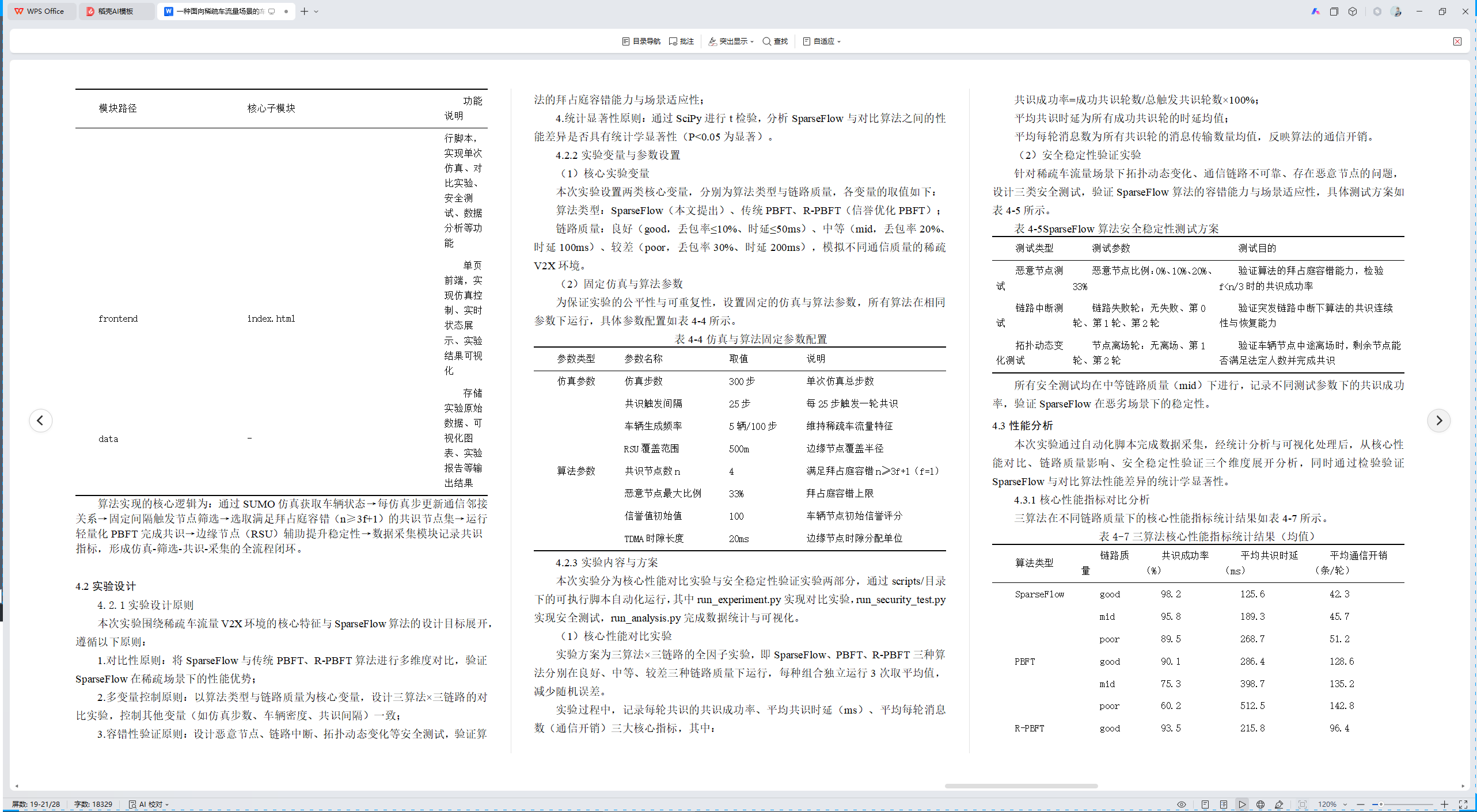Open the 突出显示 highlight dropdown
The width and height of the screenshot is (1477, 812).
pyautogui.click(x=731, y=41)
